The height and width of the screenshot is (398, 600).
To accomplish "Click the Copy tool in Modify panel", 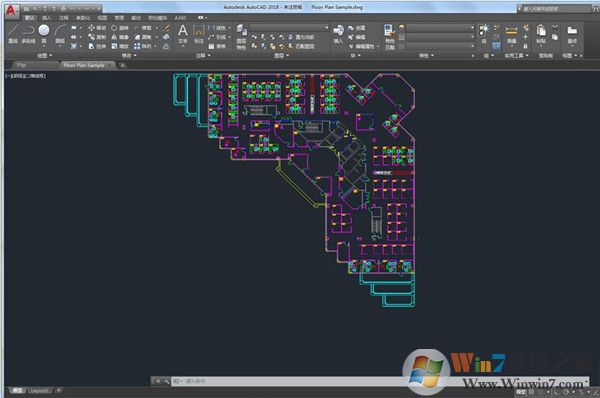I will [x=97, y=37].
